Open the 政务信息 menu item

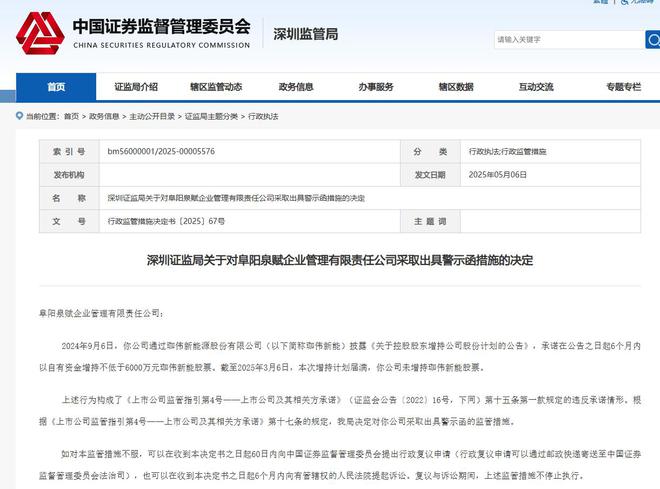(296, 87)
